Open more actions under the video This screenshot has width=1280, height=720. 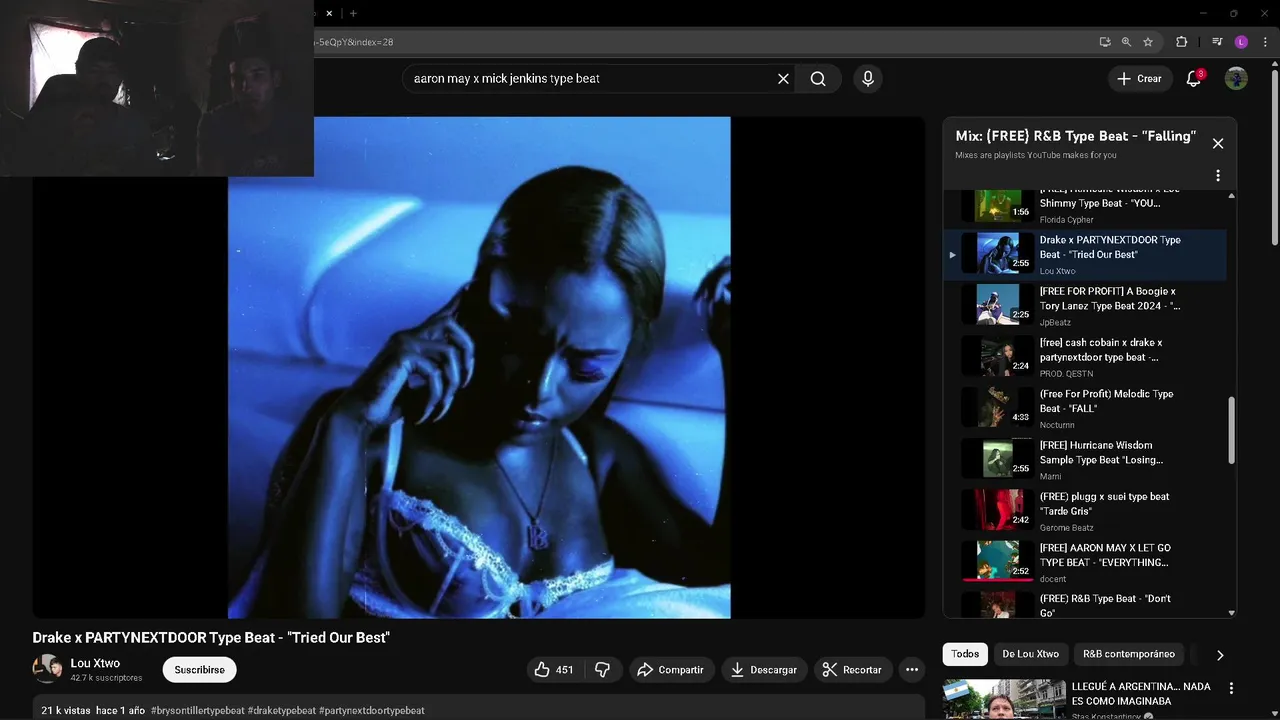pos(911,670)
